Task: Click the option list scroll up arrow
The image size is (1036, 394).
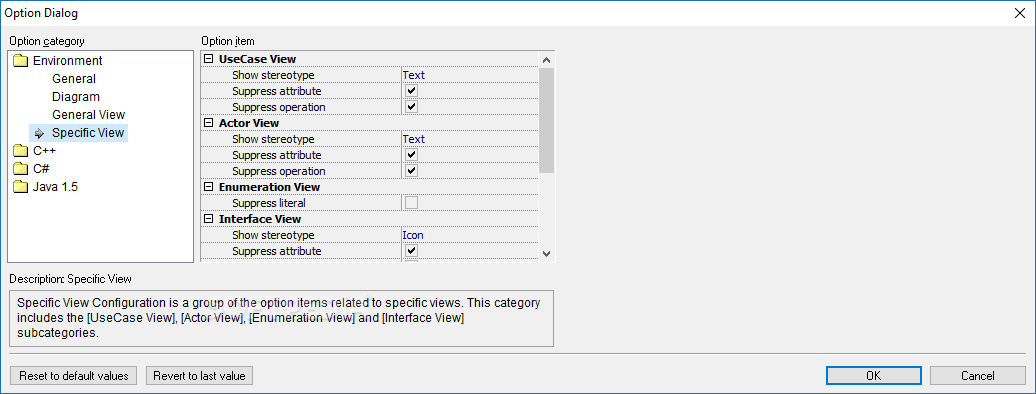Action: coord(546,59)
